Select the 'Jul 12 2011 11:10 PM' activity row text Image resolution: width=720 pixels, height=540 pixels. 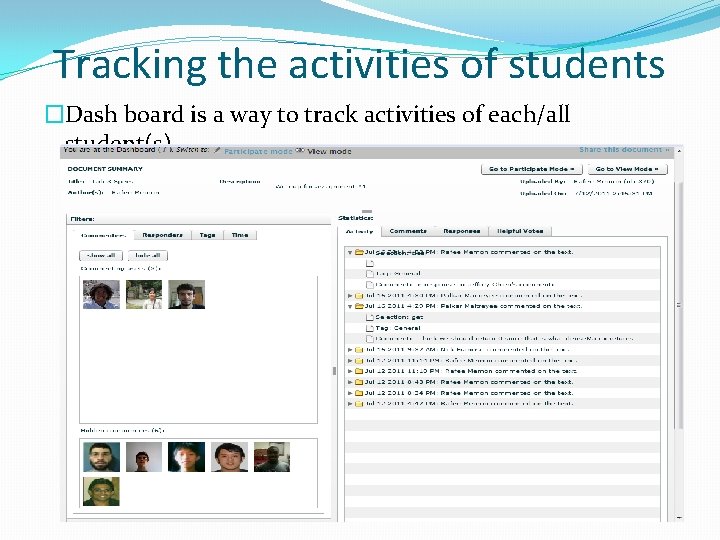click(x=471, y=371)
